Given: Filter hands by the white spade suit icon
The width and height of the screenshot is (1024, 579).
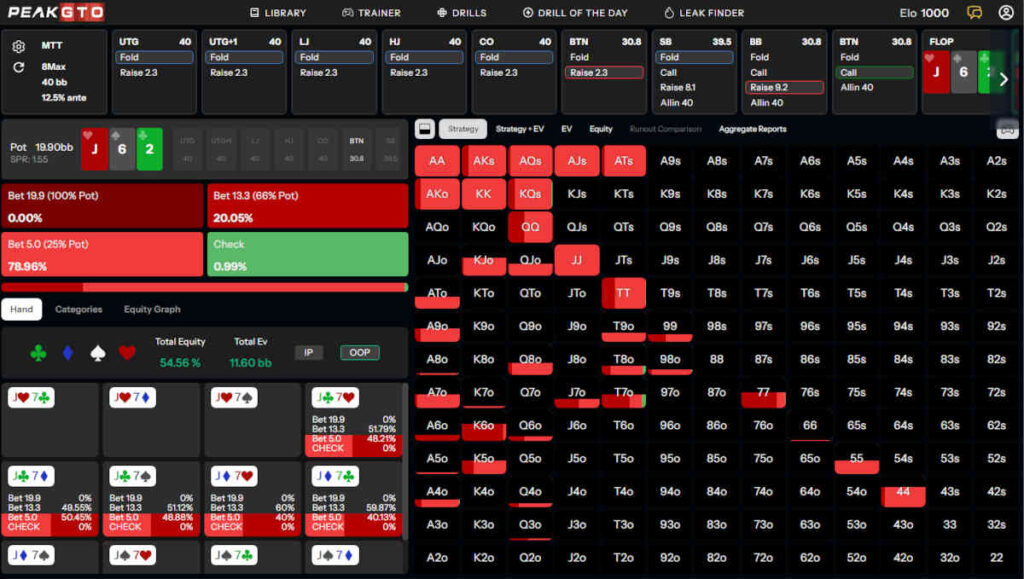Looking at the screenshot, I should click(97, 352).
